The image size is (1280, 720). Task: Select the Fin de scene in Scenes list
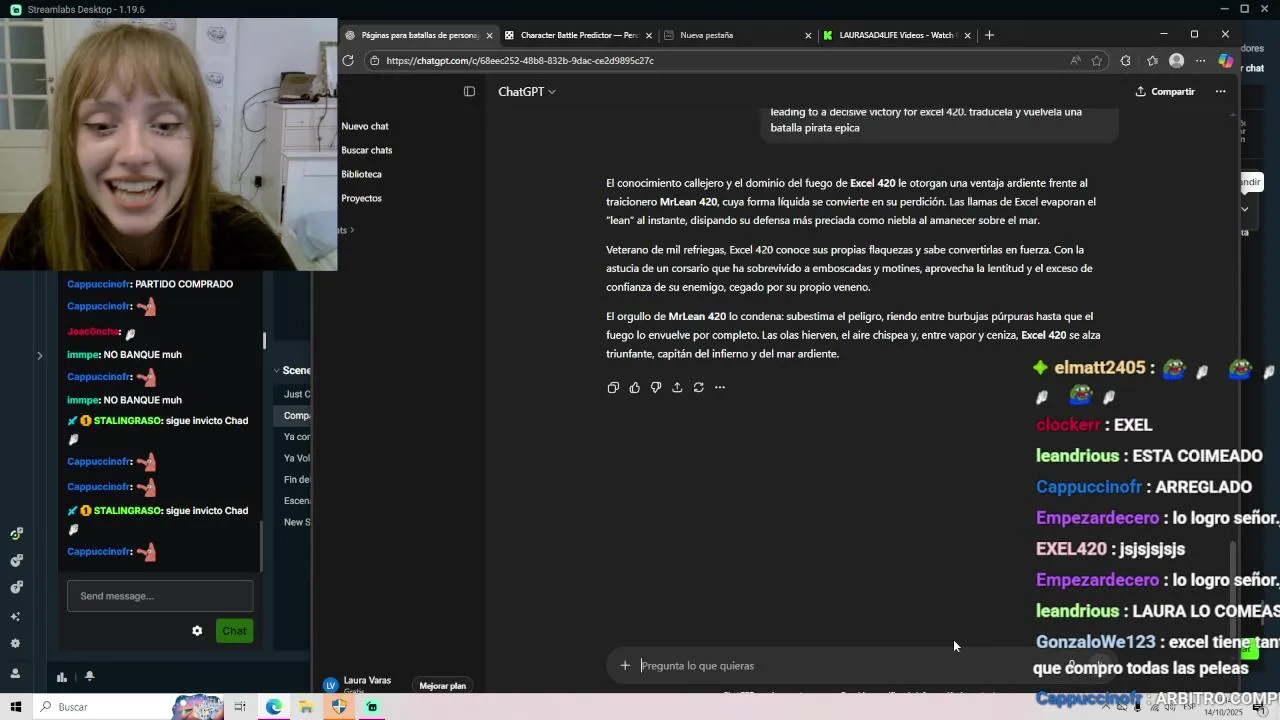point(296,480)
